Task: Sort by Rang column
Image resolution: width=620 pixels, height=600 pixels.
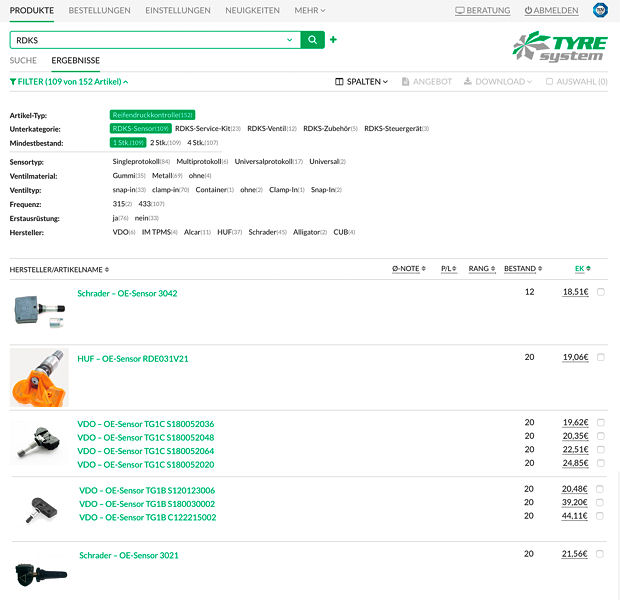Action: [482, 269]
